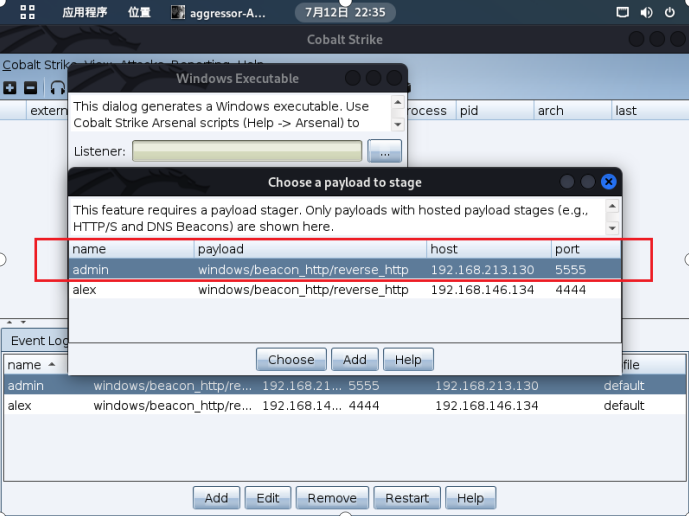
Task: Open the volume speaker tray icon
Action: (x=646, y=12)
